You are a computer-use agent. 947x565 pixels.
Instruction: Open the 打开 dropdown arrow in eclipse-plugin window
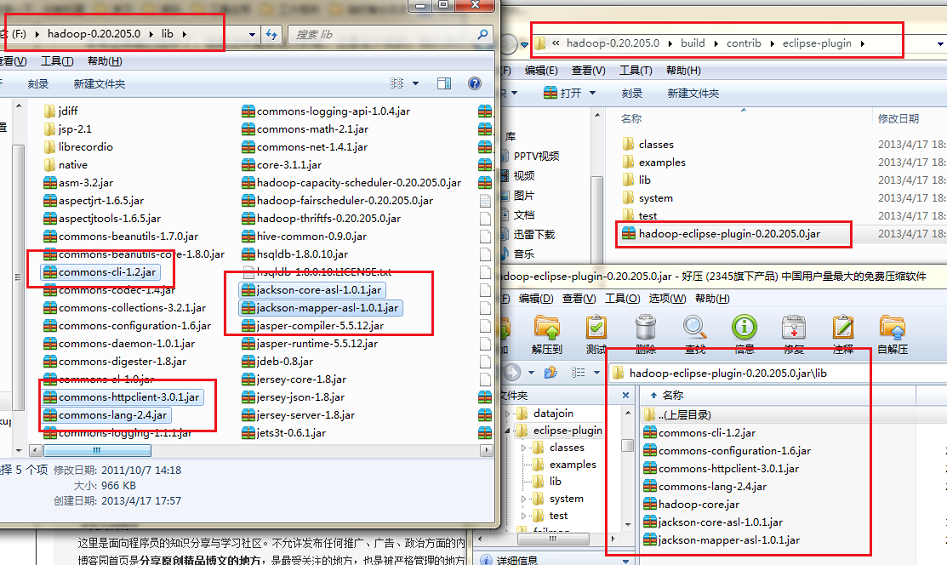pos(592,93)
